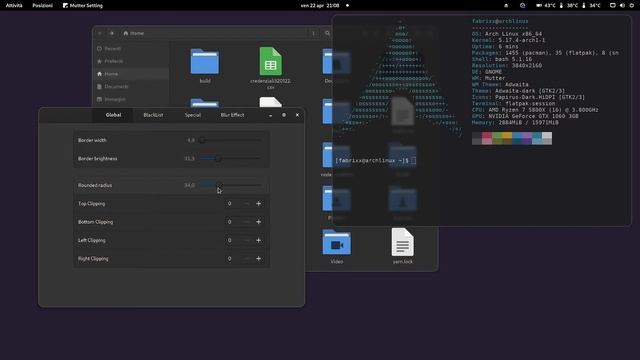Screen dimensions: 640x360
Task: Switch to the Special tab
Action: [x=193, y=115]
